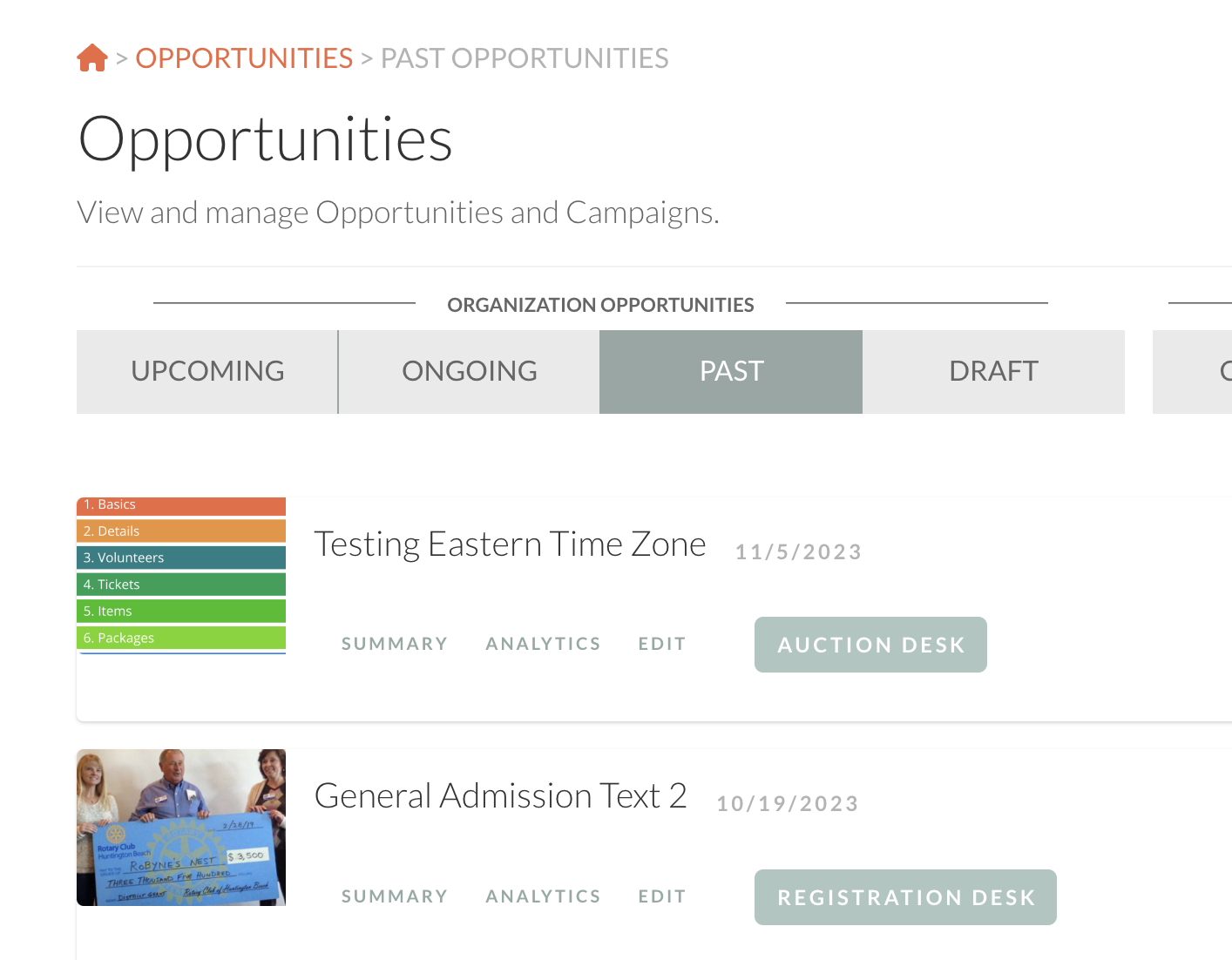This screenshot has width=1232, height=960.
Task: Launch the Auction Desk button
Action: 870,645
